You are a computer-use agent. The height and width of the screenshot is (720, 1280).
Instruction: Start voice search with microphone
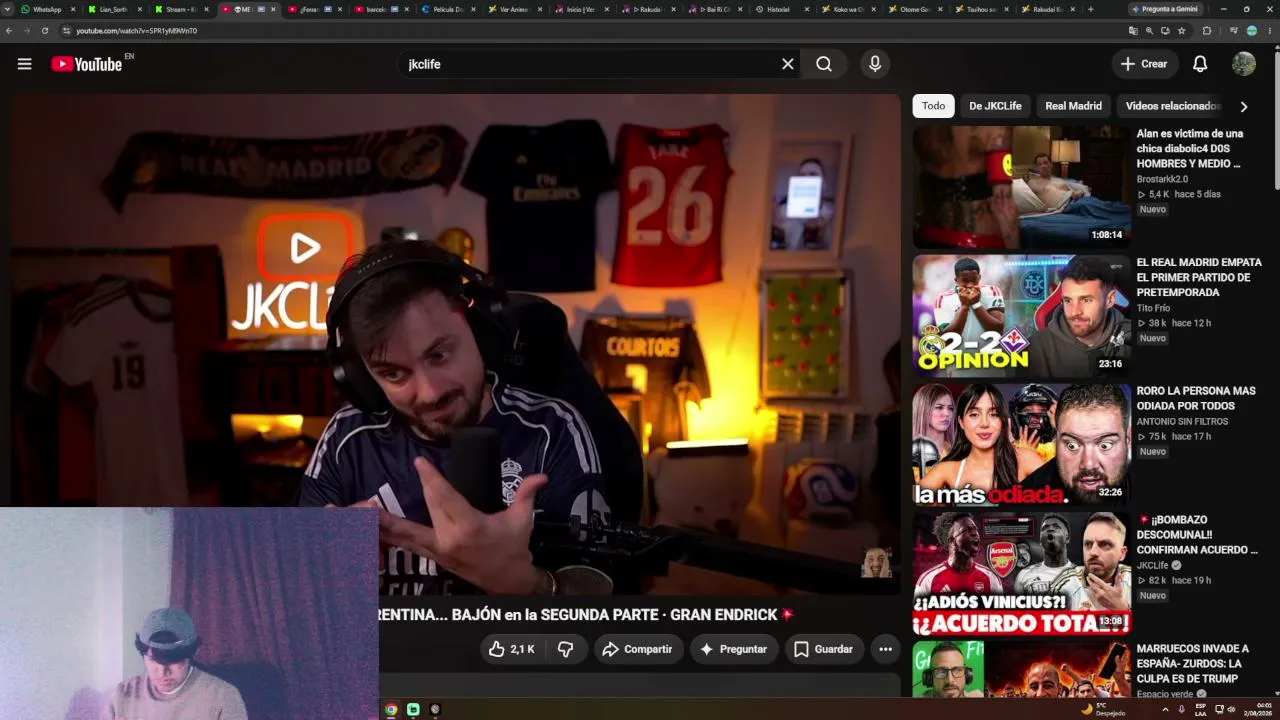[875, 64]
